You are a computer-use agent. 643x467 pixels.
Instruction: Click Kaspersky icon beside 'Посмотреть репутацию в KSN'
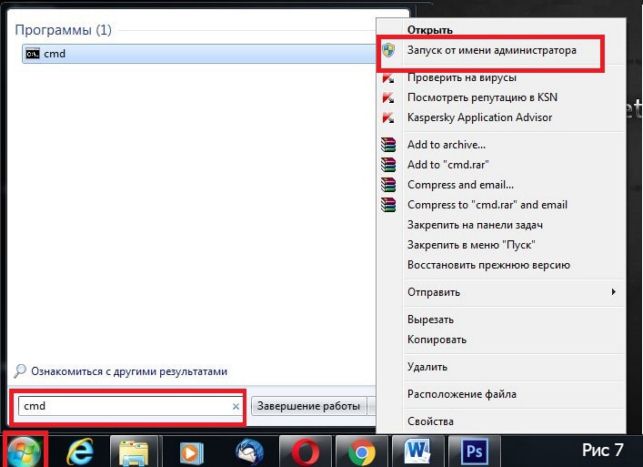[388, 98]
